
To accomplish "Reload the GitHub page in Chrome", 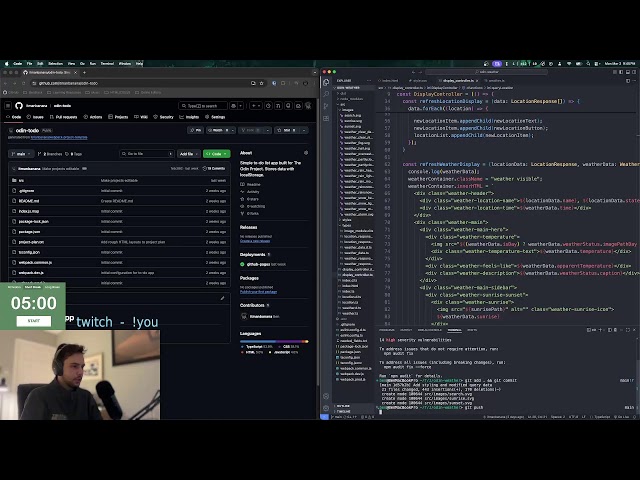I will coord(22,83).
